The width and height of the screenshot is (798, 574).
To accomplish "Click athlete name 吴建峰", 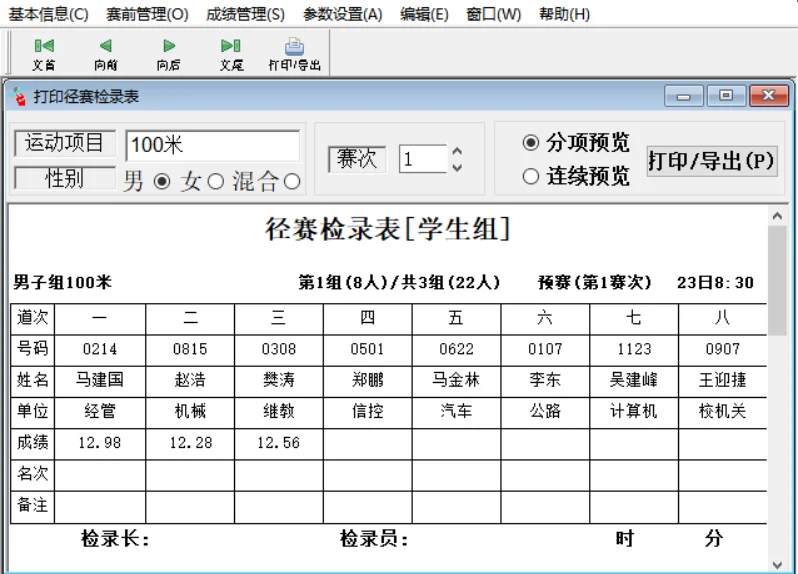I will click(634, 380).
